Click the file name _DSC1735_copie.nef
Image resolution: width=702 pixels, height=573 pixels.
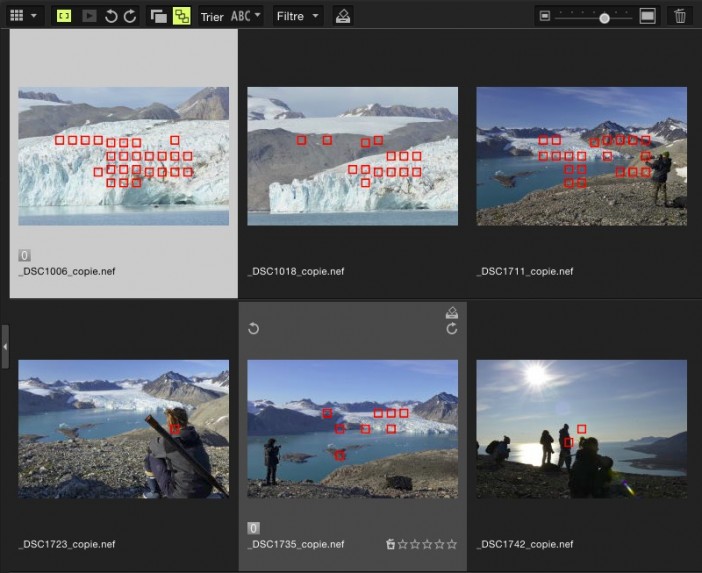coord(296,544)
